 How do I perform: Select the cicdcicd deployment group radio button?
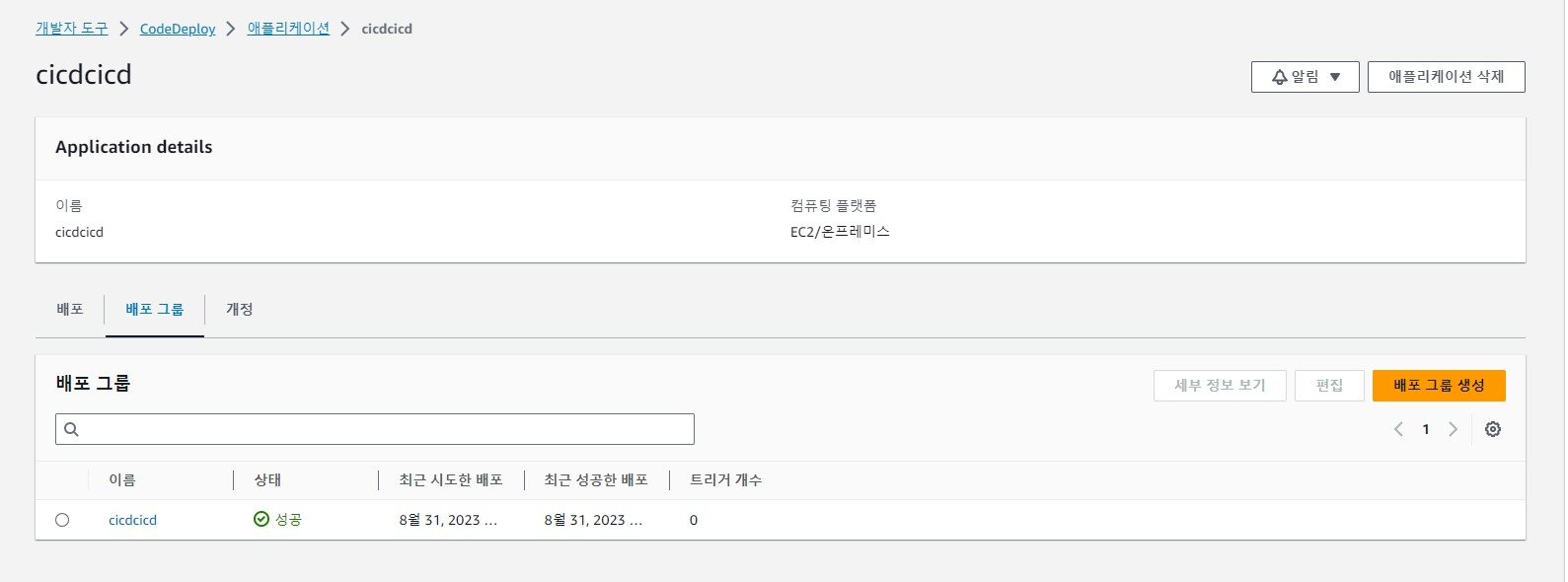tap(62, 520)
